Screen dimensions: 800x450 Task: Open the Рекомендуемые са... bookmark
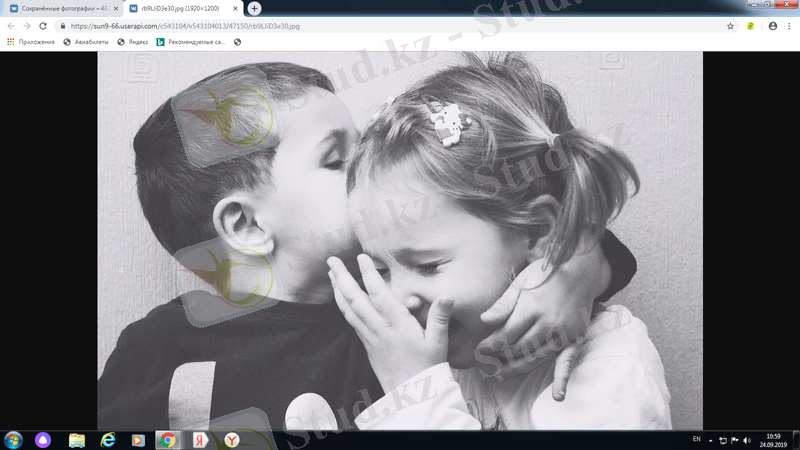[191, 42]
